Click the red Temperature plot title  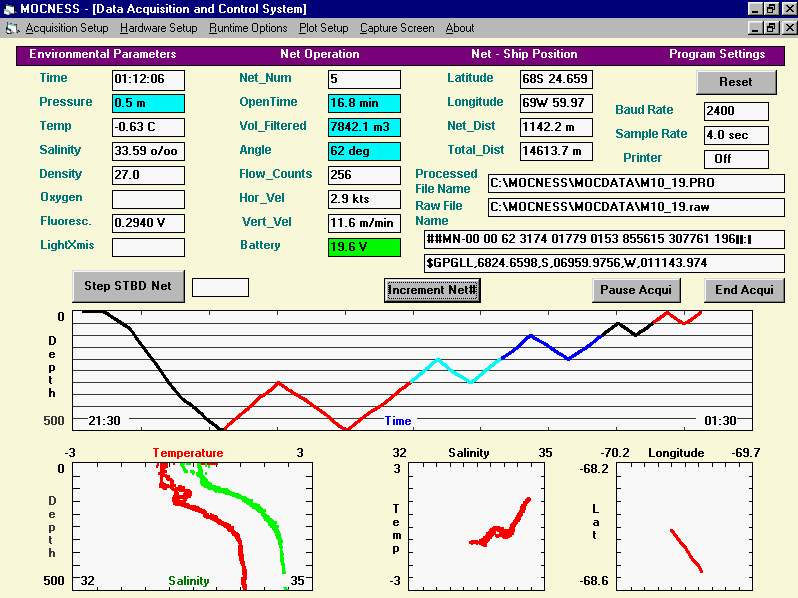188,453
